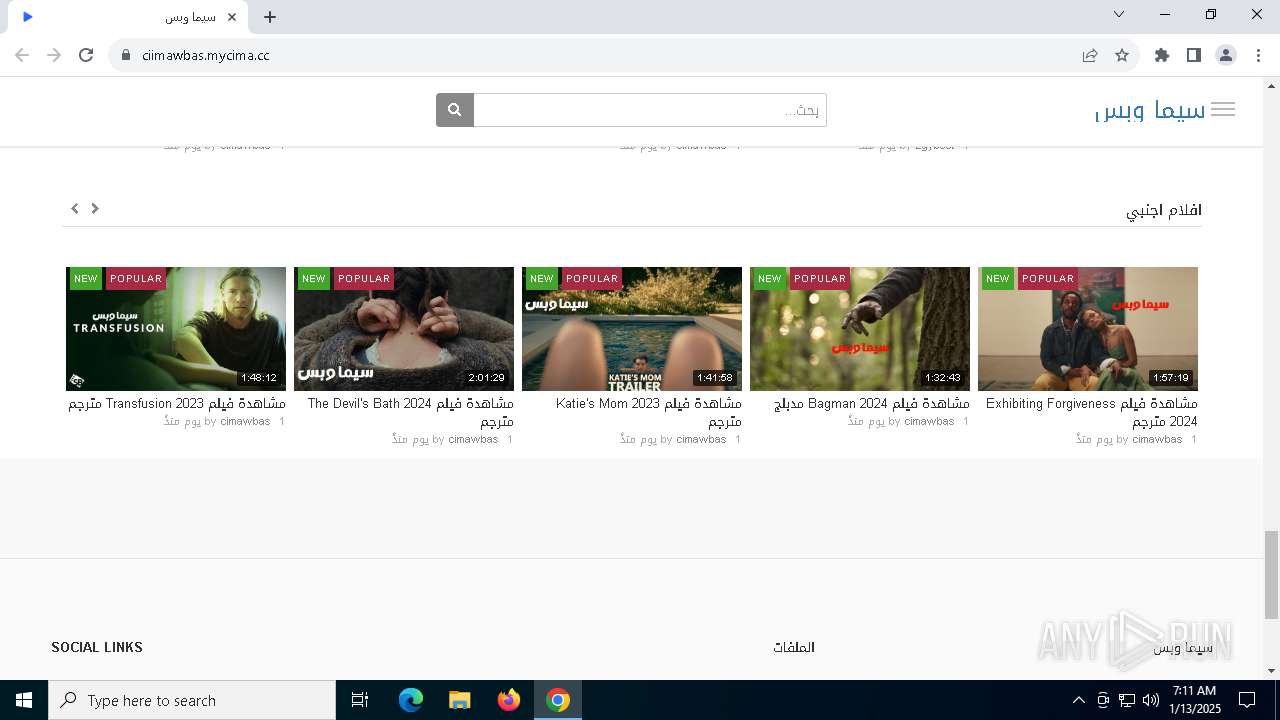Open Chrome three-dot menu

click(1258, 55)
